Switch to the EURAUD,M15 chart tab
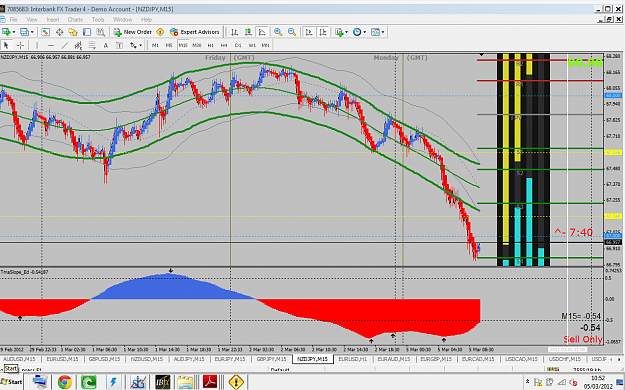 coord(393,359)
